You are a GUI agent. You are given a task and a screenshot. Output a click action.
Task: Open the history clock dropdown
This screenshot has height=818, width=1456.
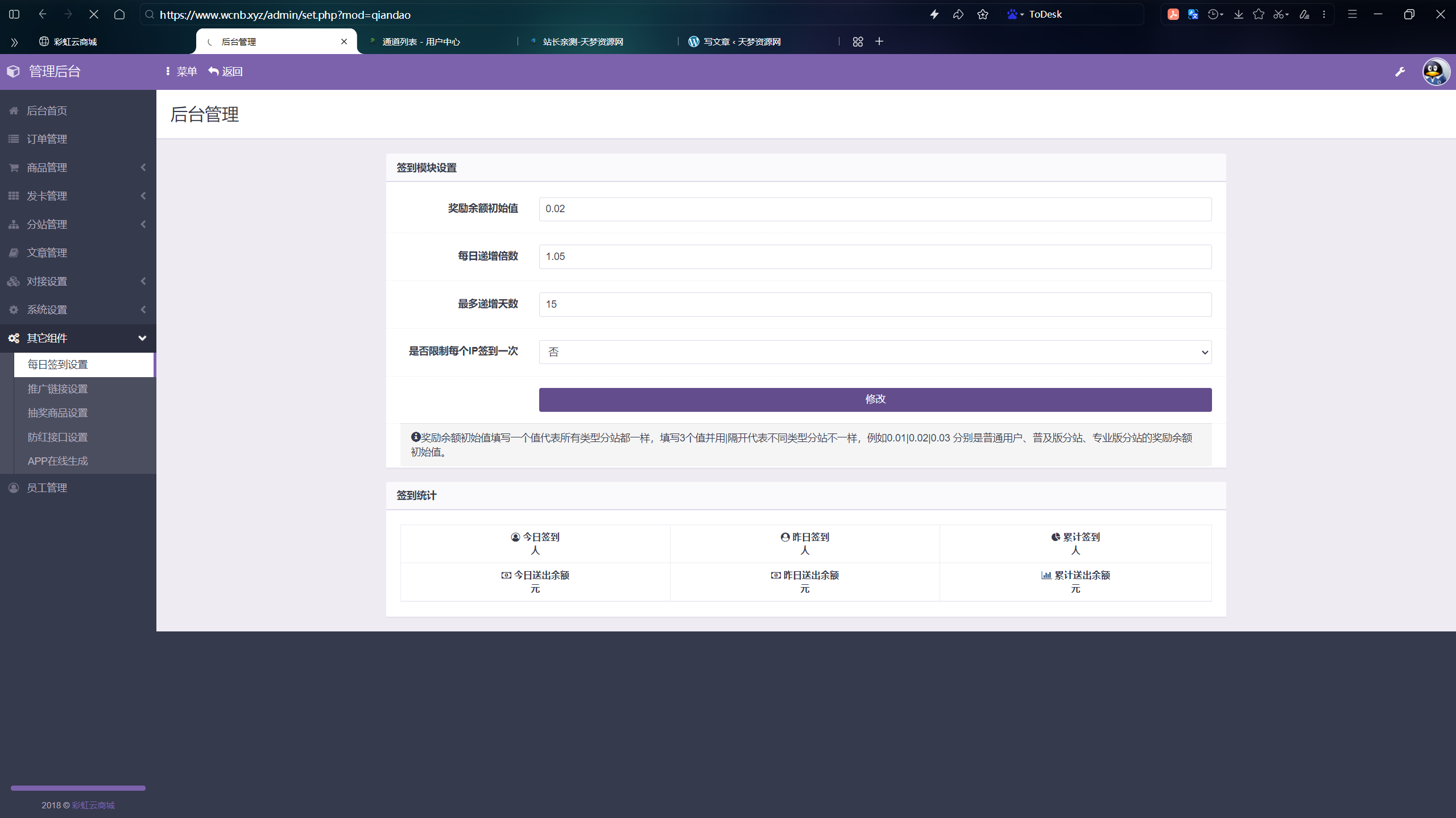click(x=1216, y=14)
